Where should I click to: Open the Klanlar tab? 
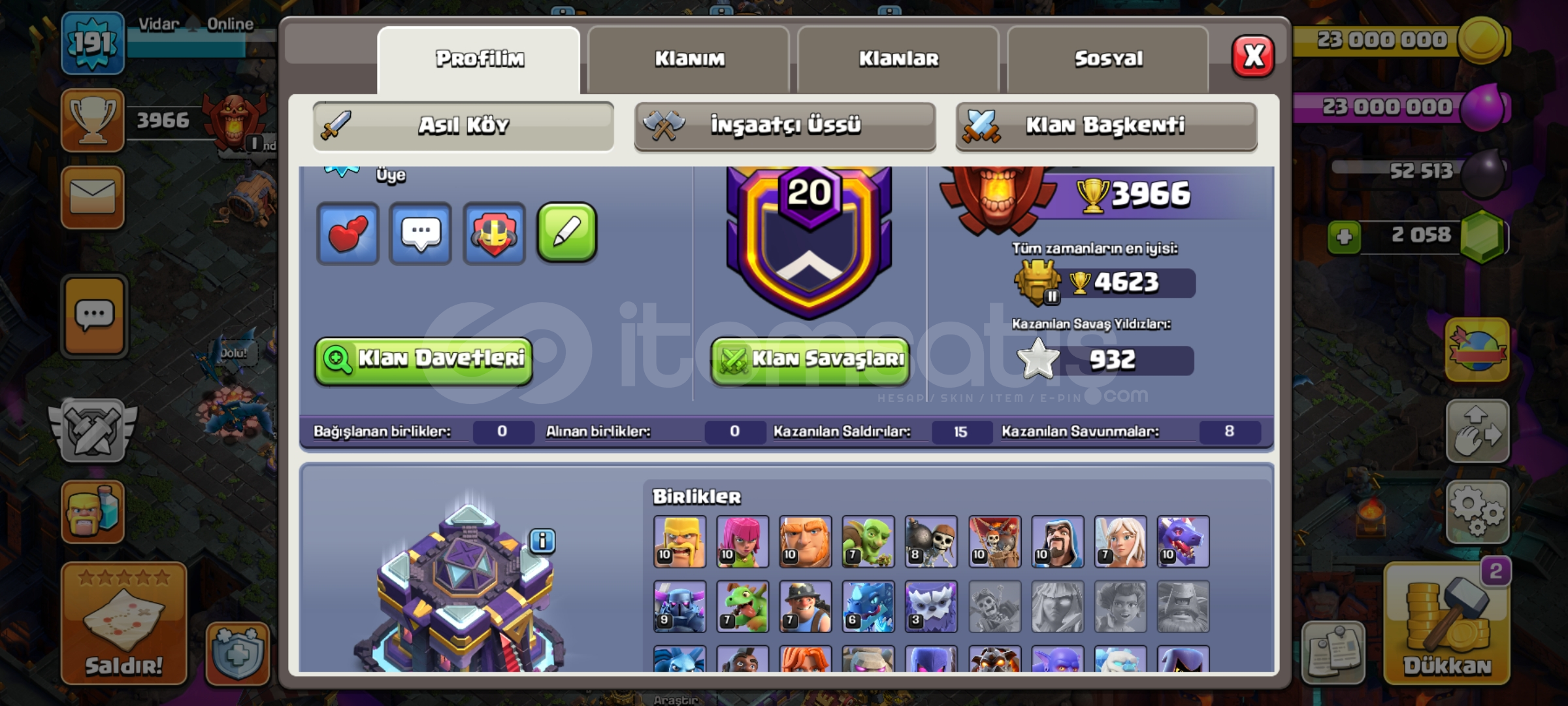pos(898,59)
